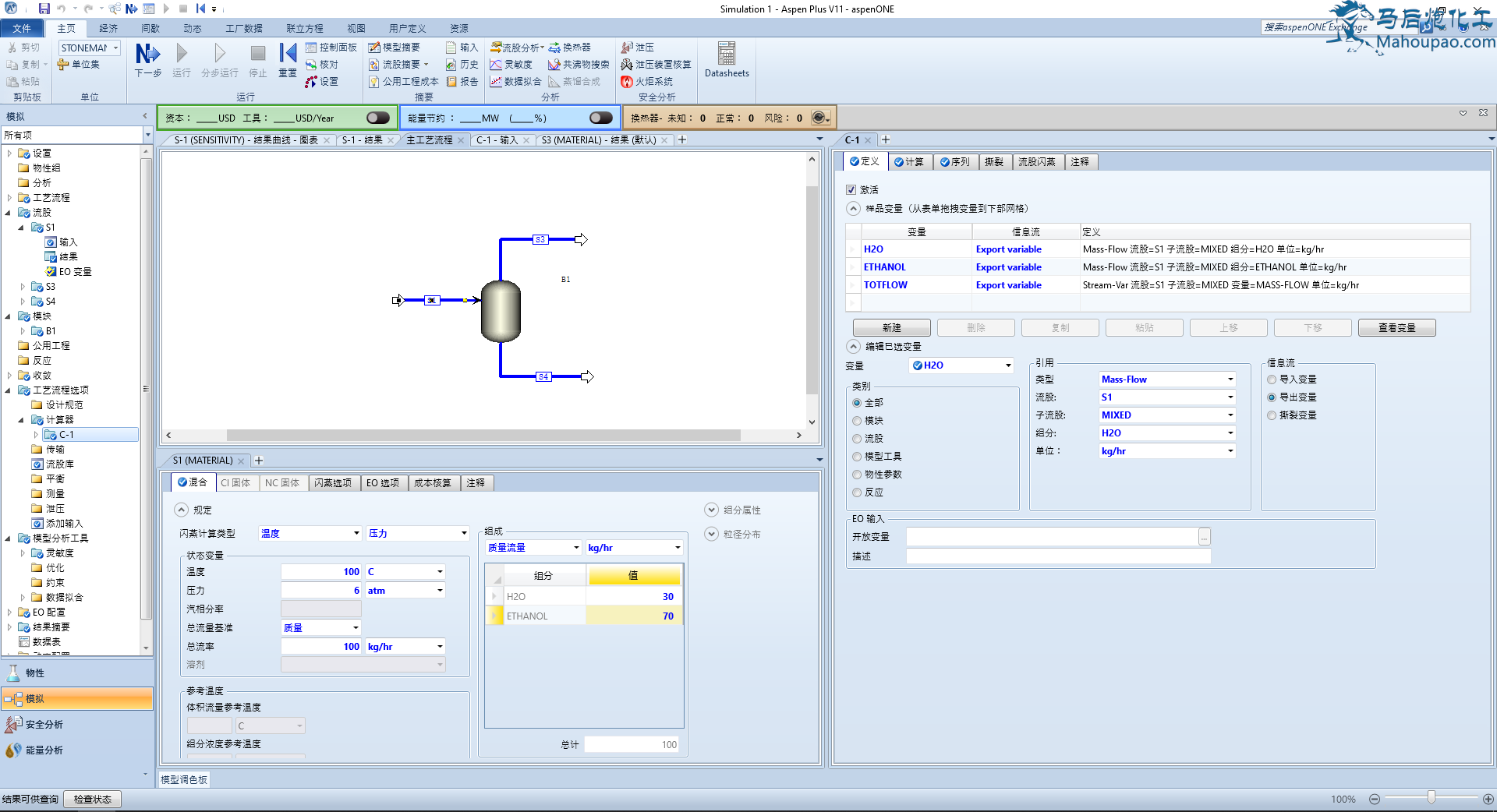1497x812 pixels.
Task: Open Model Summary (模型摘要)
Action: click(395, 48)
